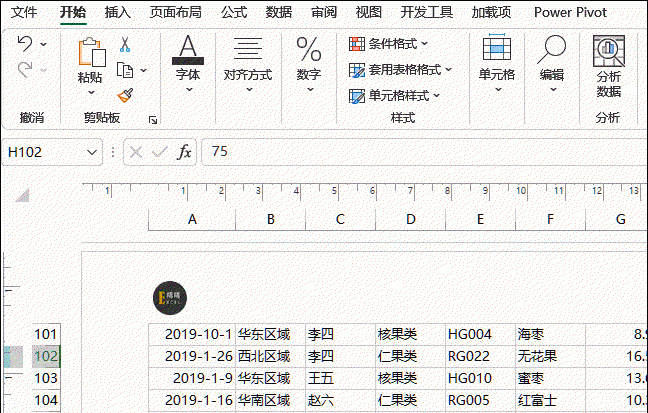Click the select-all corner triangle
This screenshot has height=413, width=648.
click(22, 195)
